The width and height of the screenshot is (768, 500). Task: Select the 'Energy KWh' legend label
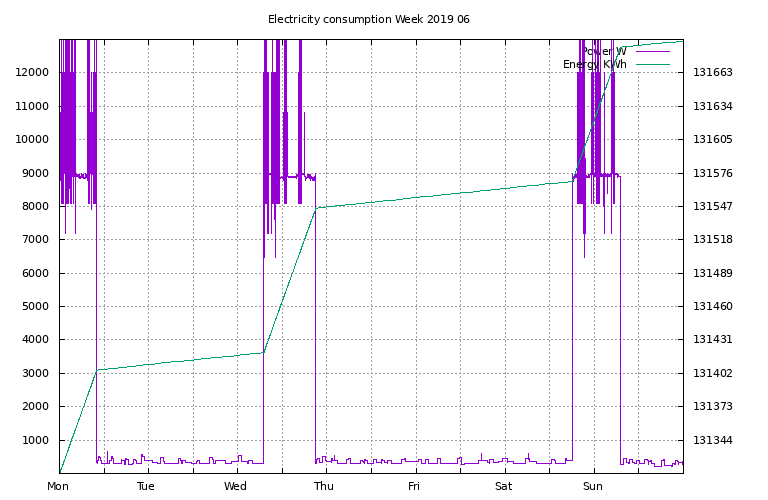[595, 64]
